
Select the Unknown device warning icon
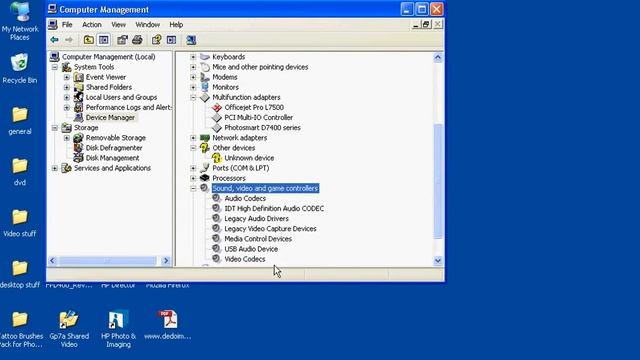click(217, 158)
